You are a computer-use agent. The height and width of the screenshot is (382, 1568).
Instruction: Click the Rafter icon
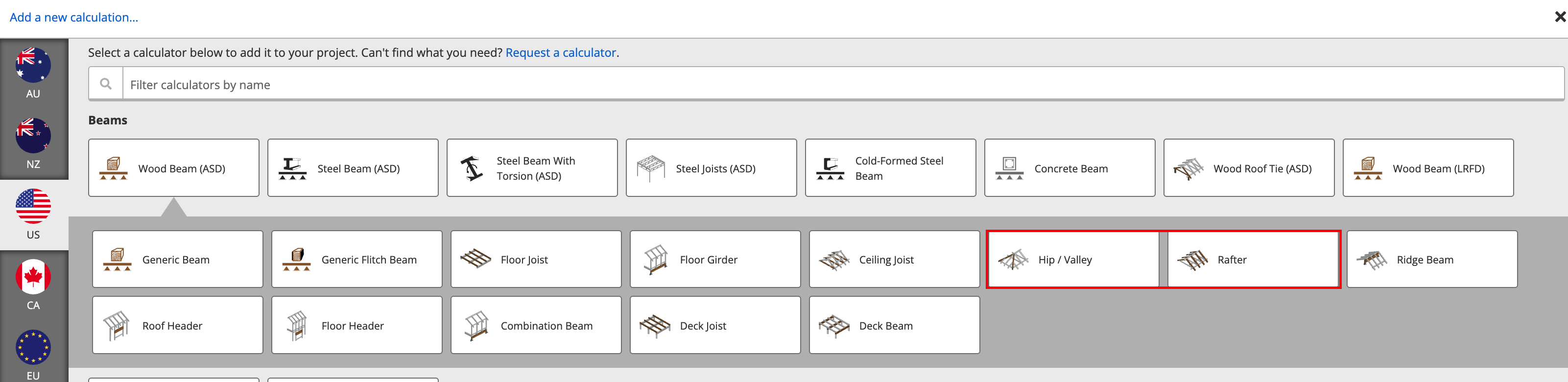1193,260
